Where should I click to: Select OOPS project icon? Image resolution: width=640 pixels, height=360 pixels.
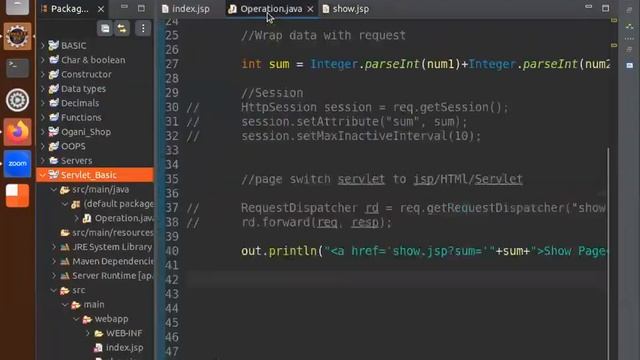click(x=53, y=146)
